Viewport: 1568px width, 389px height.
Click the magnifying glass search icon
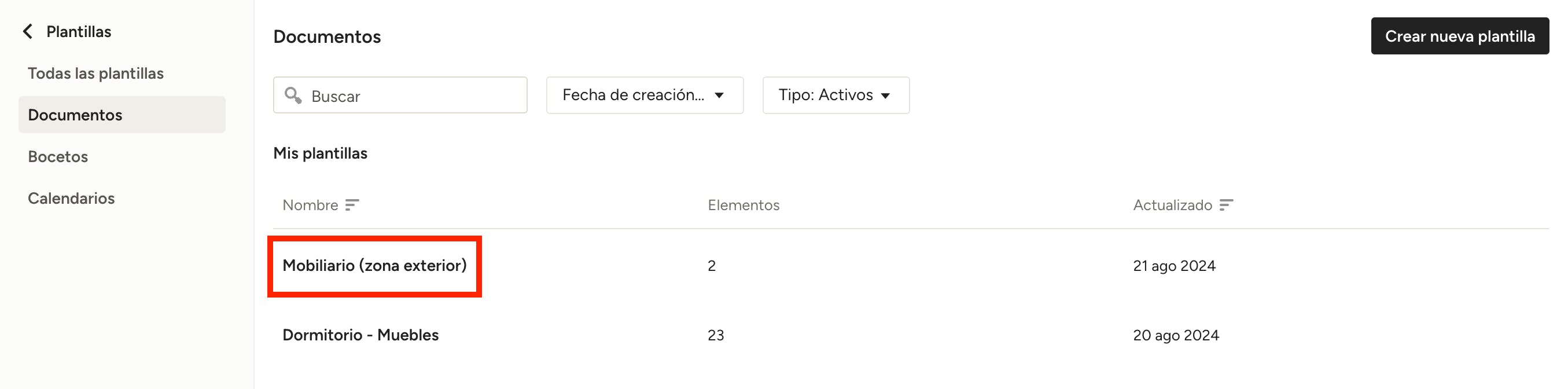click(x=293, y=95)
